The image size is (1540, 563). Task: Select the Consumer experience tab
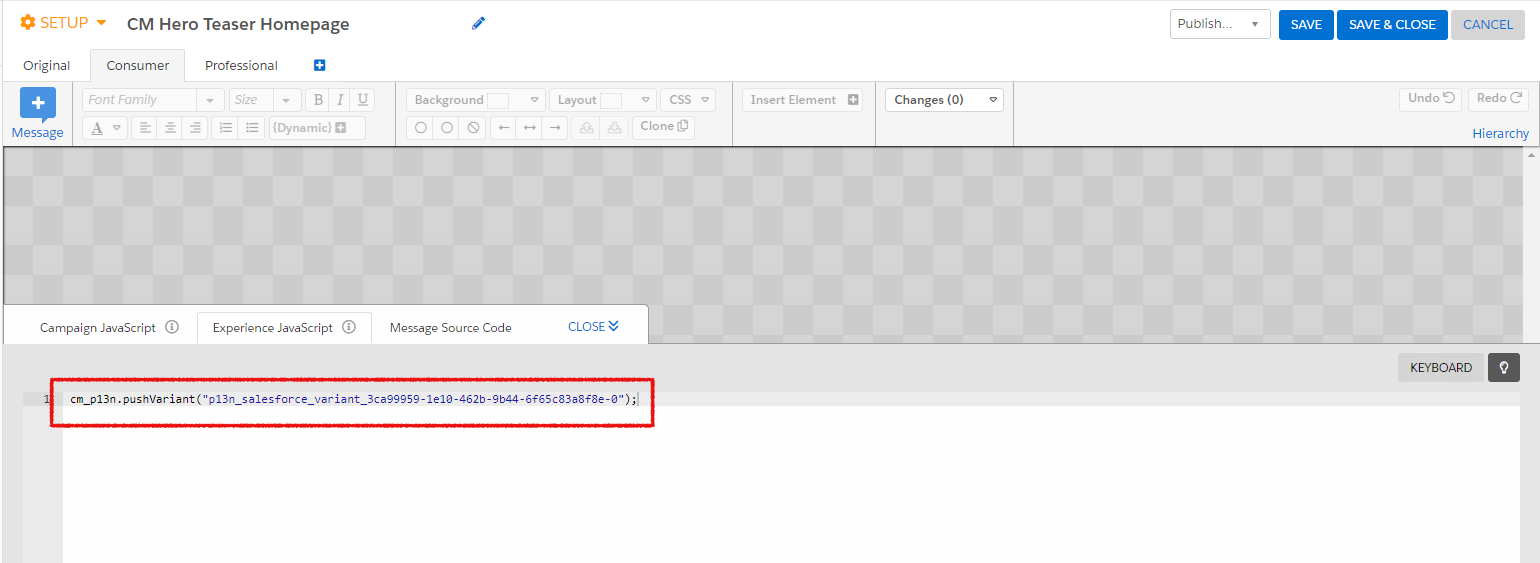click(x=138, y=65)
